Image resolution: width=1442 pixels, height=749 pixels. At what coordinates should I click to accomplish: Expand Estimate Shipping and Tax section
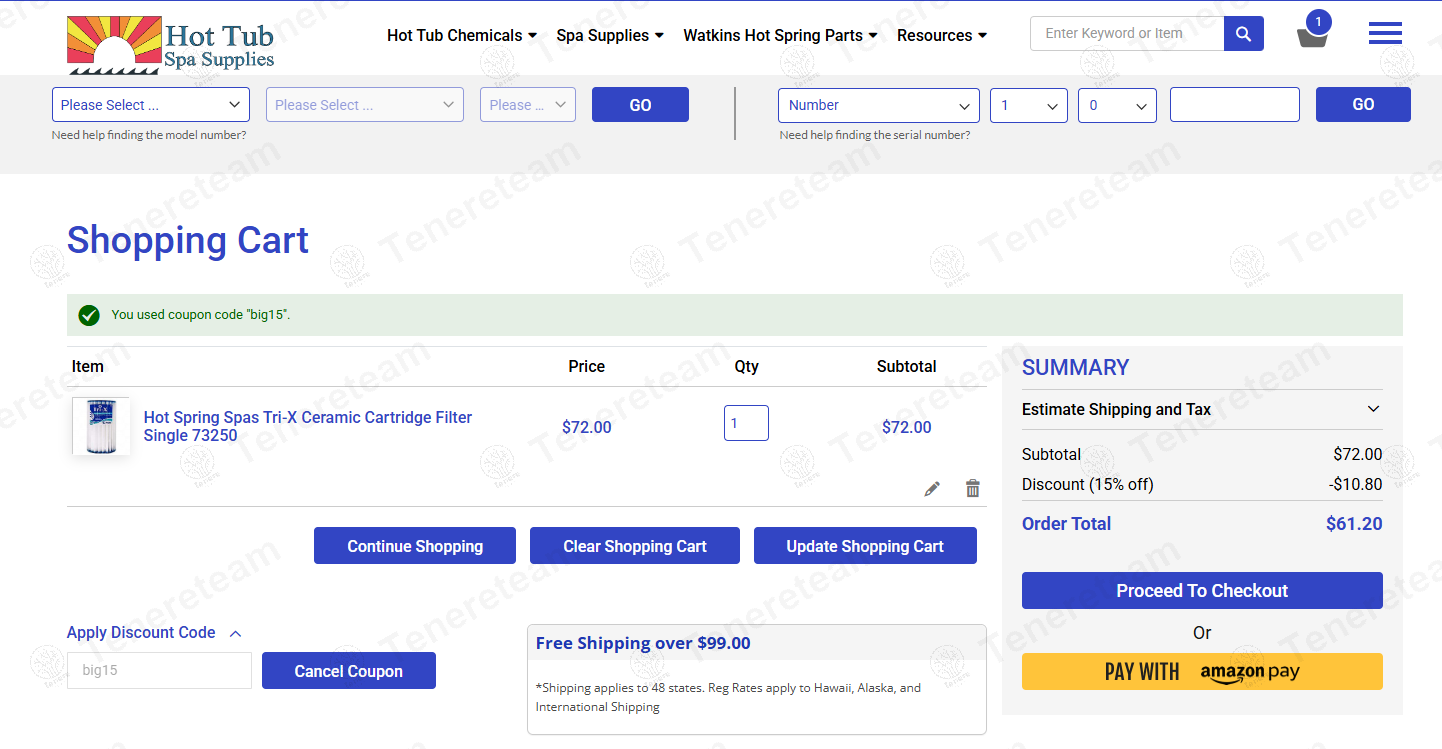pos(1201,409)
